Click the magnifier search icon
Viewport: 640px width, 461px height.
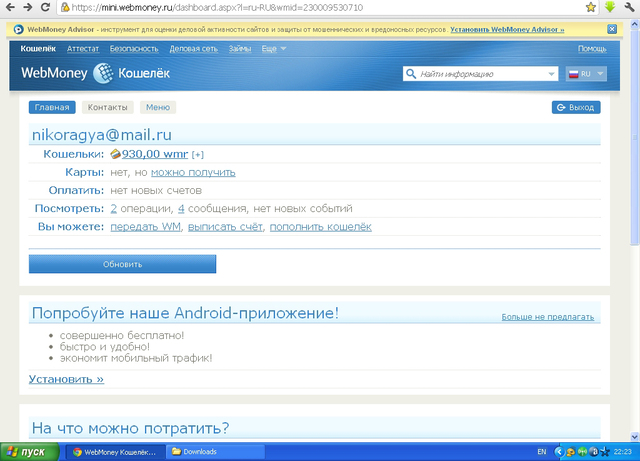[x=411, y=74]
